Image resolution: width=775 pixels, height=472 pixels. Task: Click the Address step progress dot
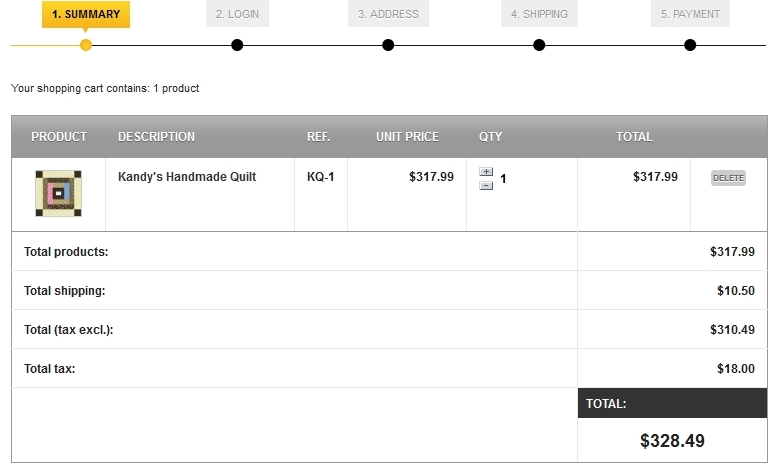pos(388,45)
